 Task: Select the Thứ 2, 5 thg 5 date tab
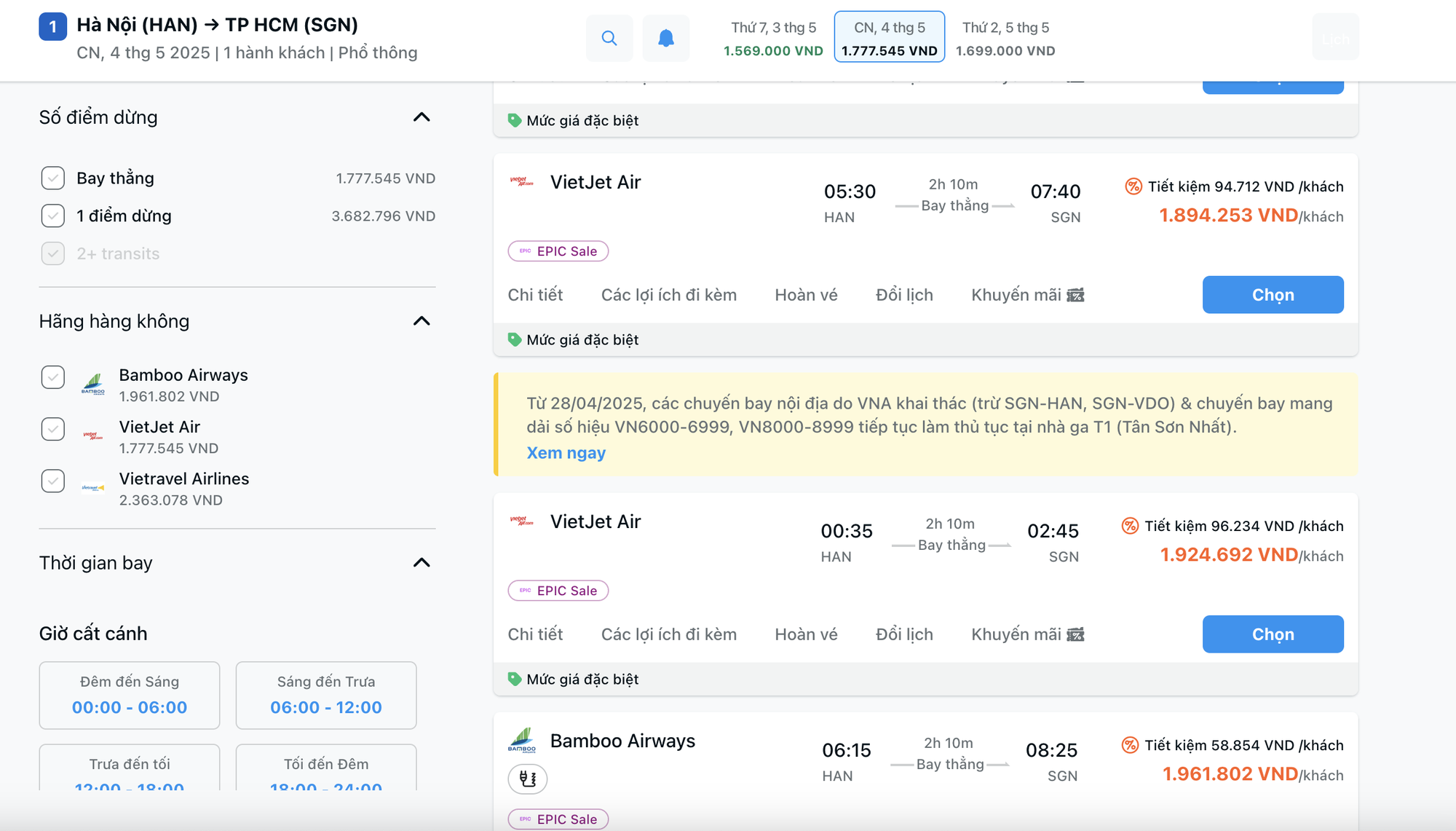(x=1005, y=38)
